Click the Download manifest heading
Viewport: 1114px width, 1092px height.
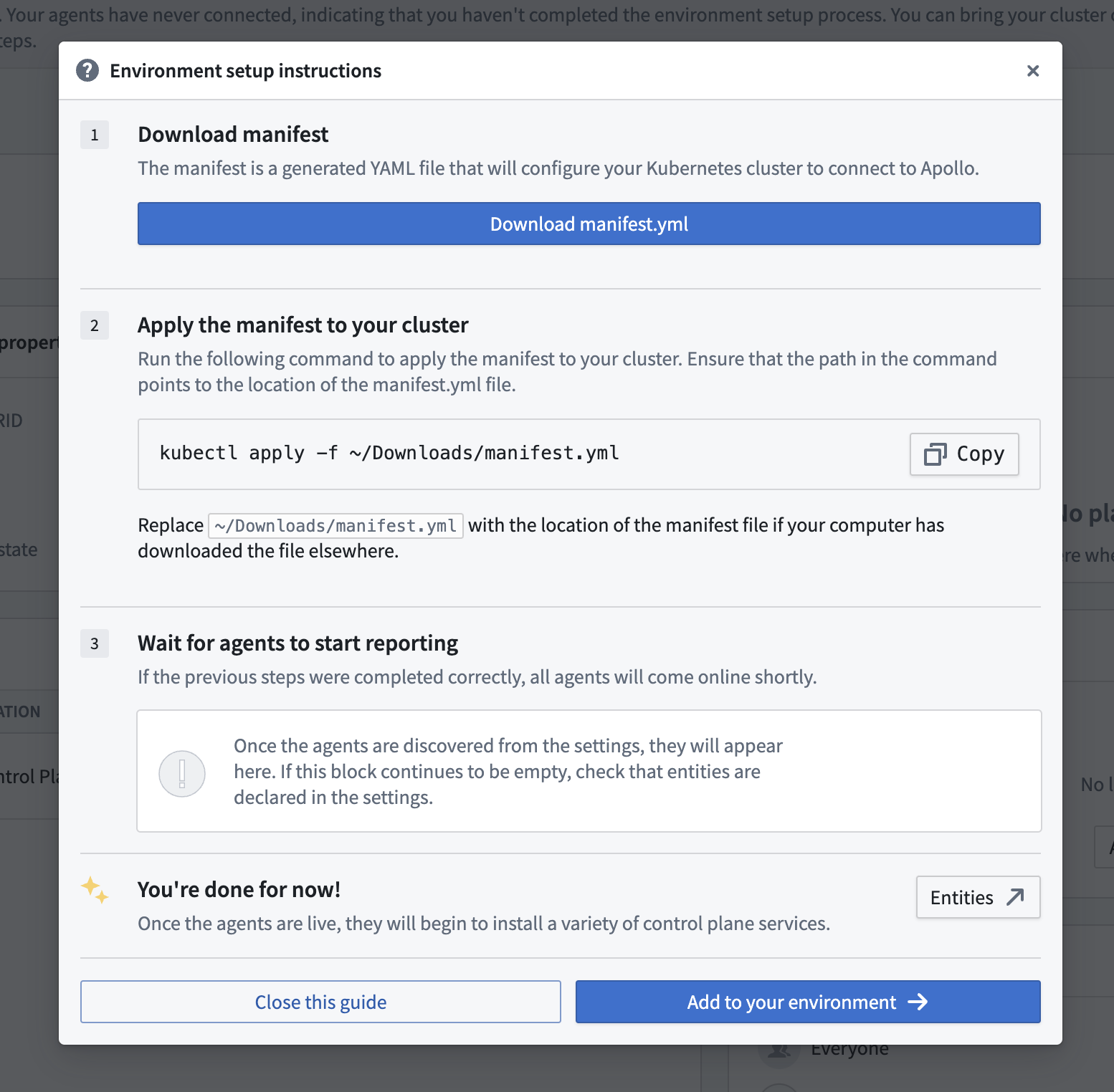(233, 134)
